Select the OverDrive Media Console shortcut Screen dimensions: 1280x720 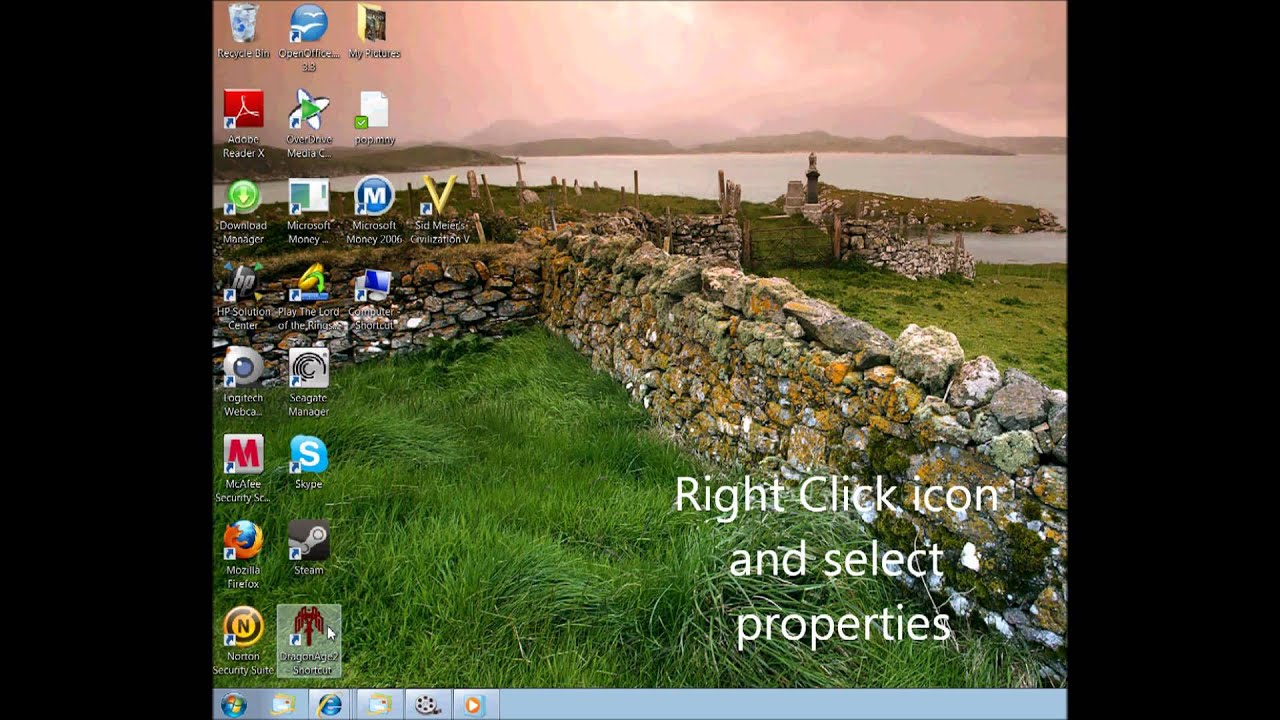tap(309, 124)
